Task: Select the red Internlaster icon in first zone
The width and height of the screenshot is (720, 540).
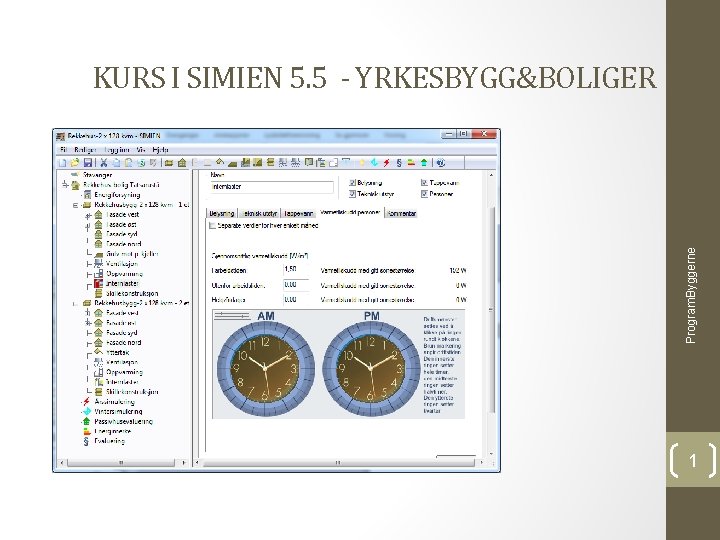Action: click(x=98, y=283)
